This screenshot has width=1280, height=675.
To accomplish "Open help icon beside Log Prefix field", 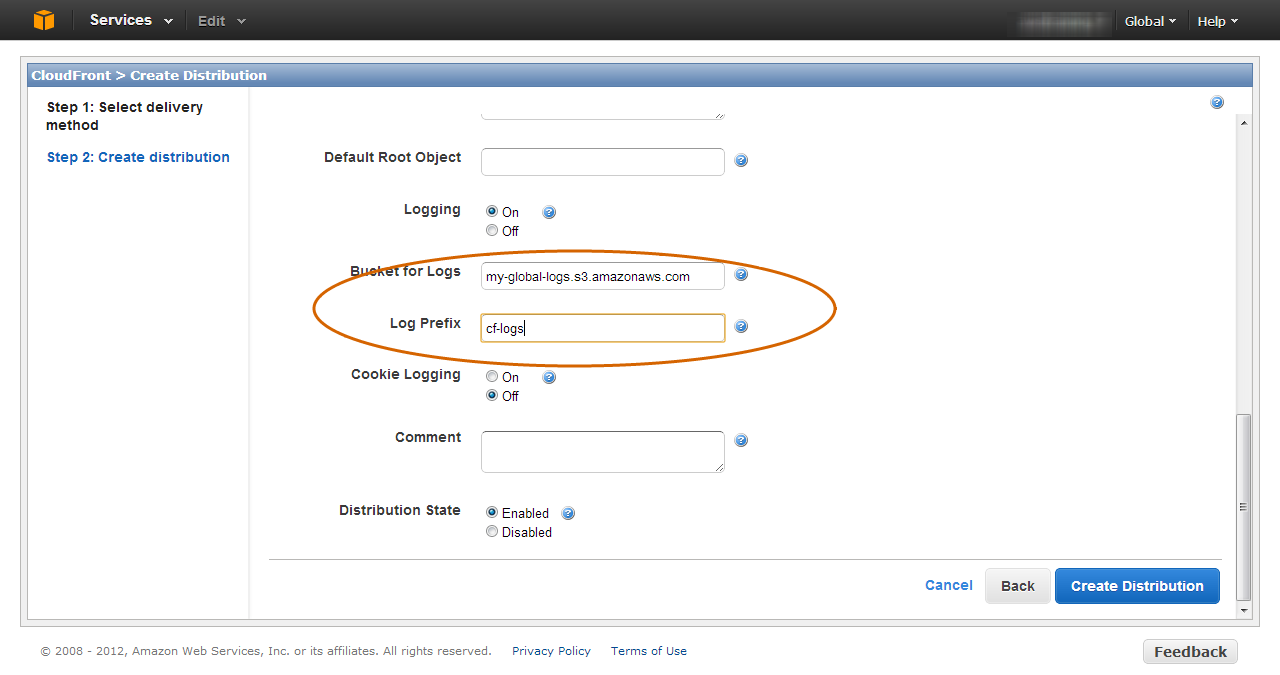I will (741, 327).
